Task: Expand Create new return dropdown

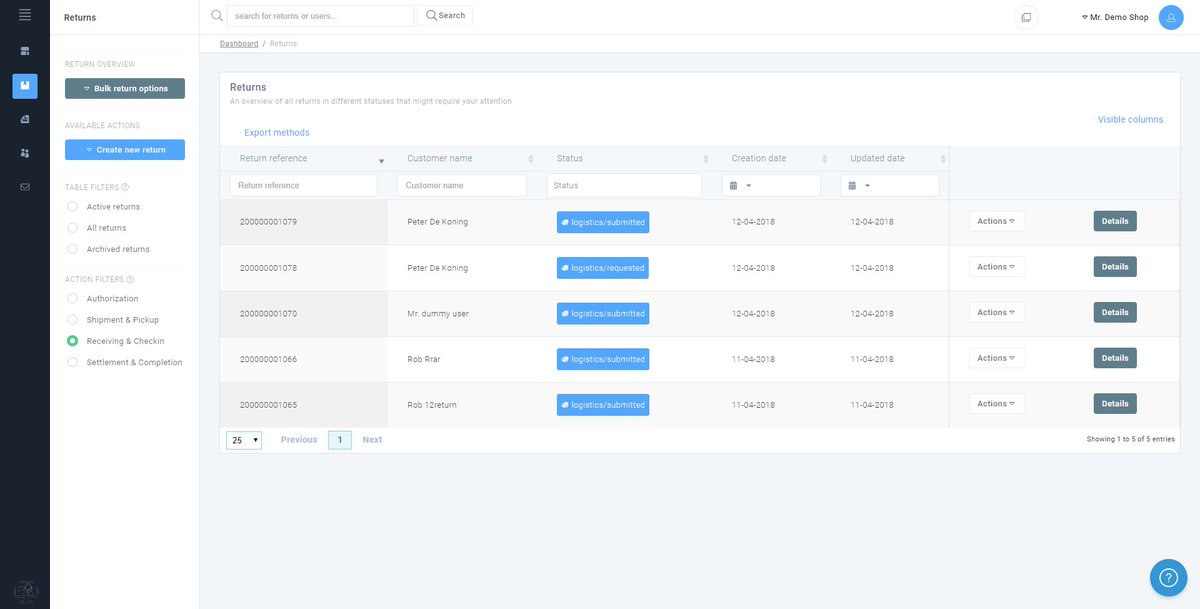Action: [x=125, y=150]
